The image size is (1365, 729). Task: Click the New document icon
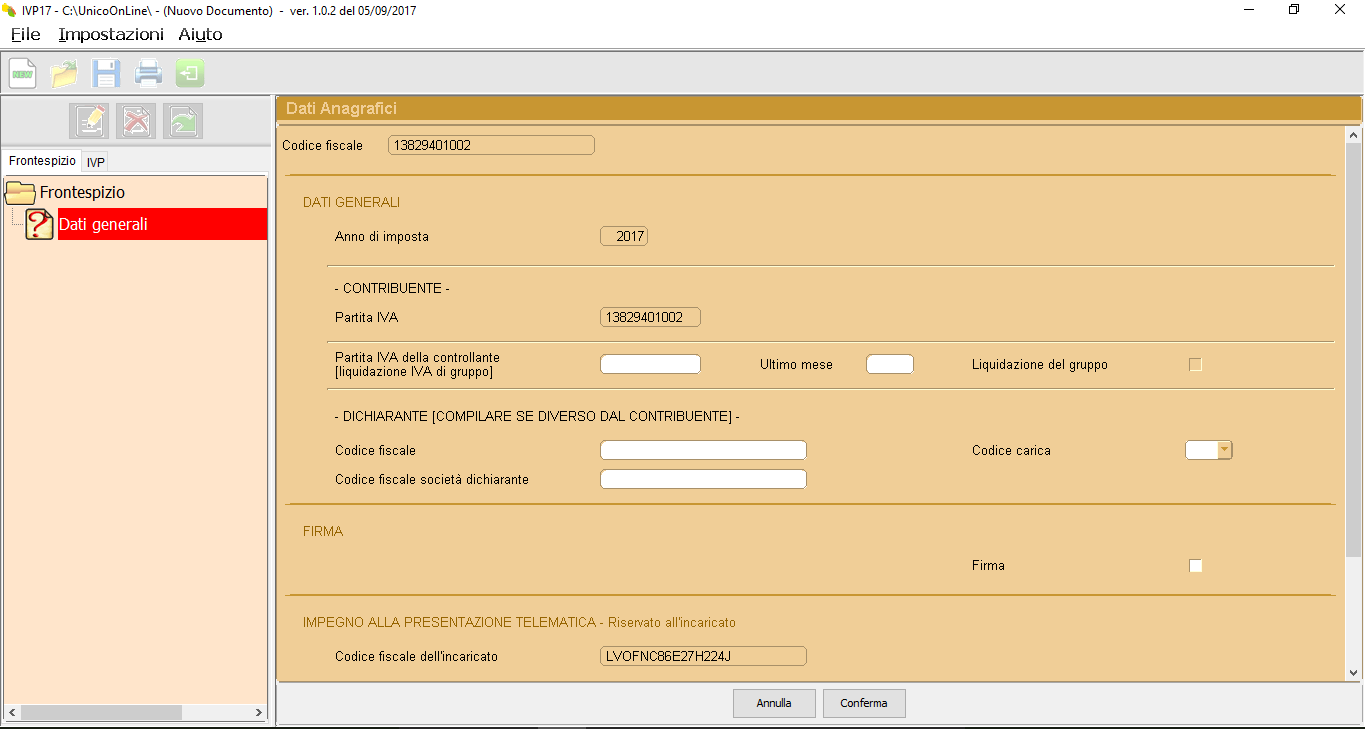pyautogui.click(x=22, y=74)
